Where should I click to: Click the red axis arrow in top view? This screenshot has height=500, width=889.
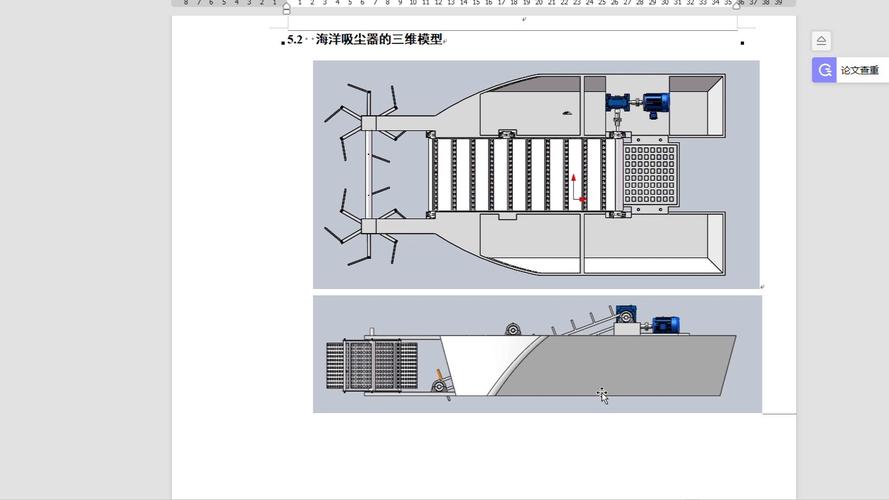(574, 180)
